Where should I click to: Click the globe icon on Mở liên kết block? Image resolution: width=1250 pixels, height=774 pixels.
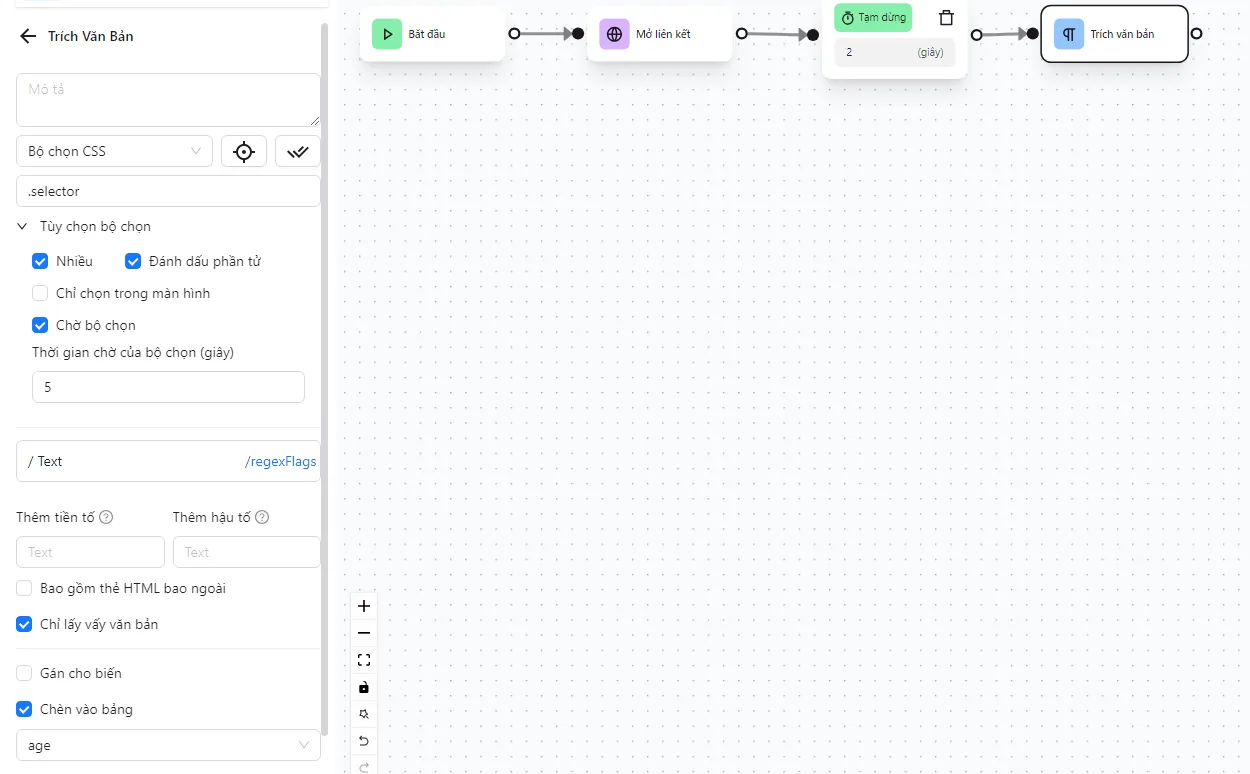click(613, 33)
